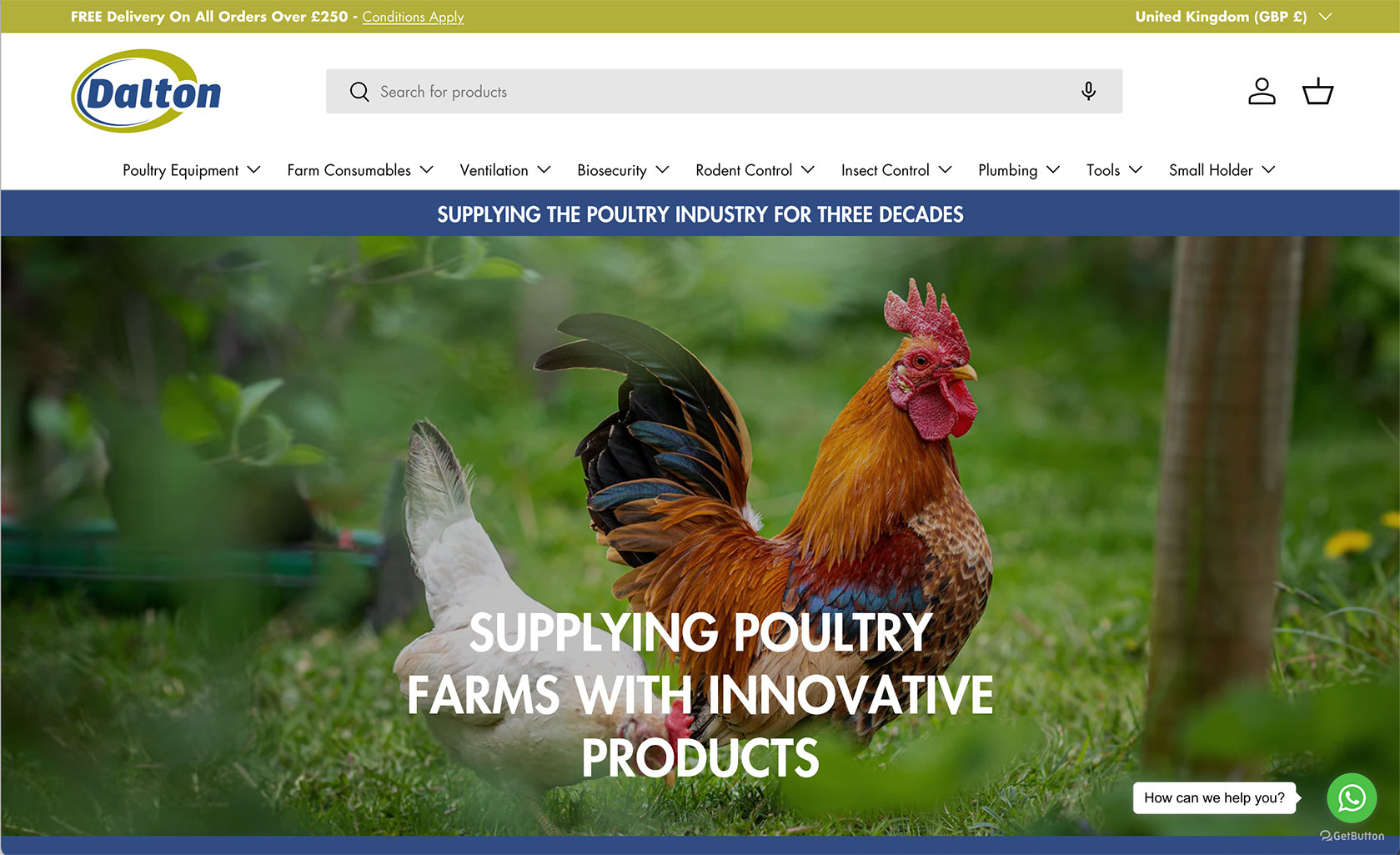
Task: Click the search magnifier icon
Action: 359,92
